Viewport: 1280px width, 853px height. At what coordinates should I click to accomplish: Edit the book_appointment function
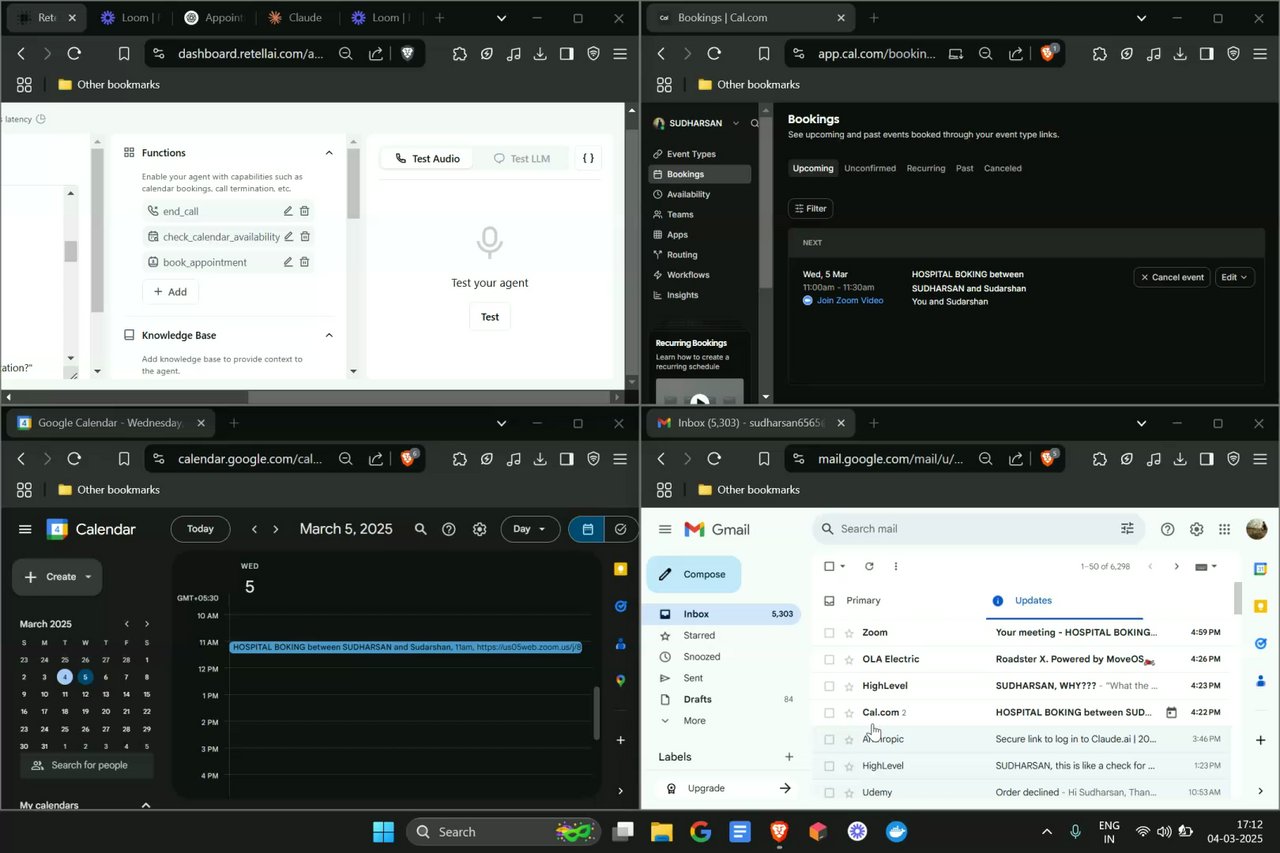[x=288, y=262]
